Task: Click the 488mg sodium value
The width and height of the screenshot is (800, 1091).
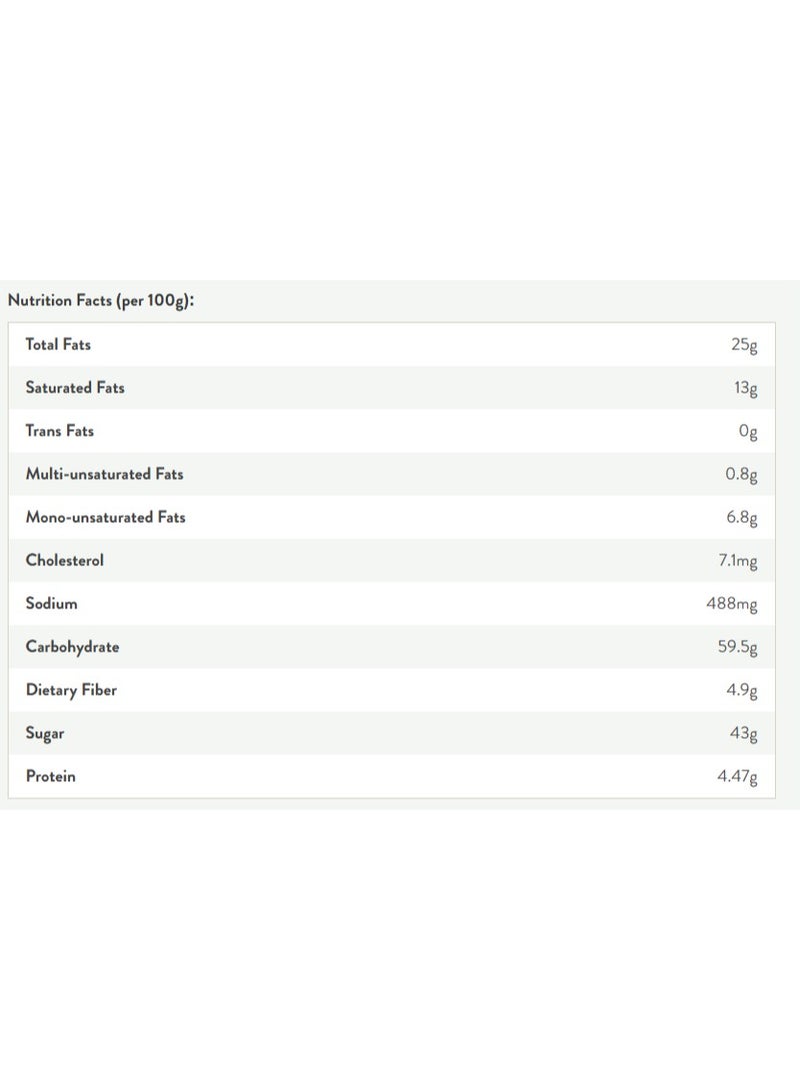Action: (732, 604)
